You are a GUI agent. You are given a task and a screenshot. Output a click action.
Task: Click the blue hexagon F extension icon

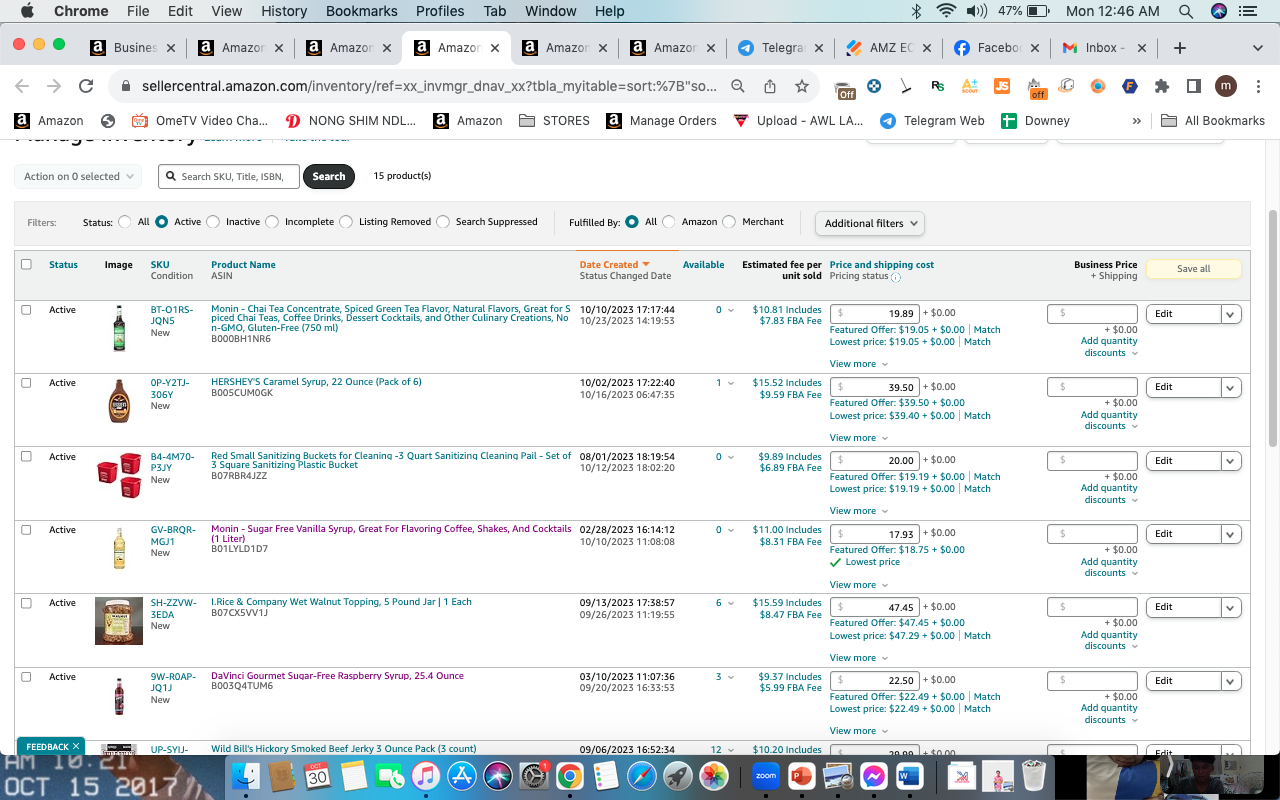1129,86
